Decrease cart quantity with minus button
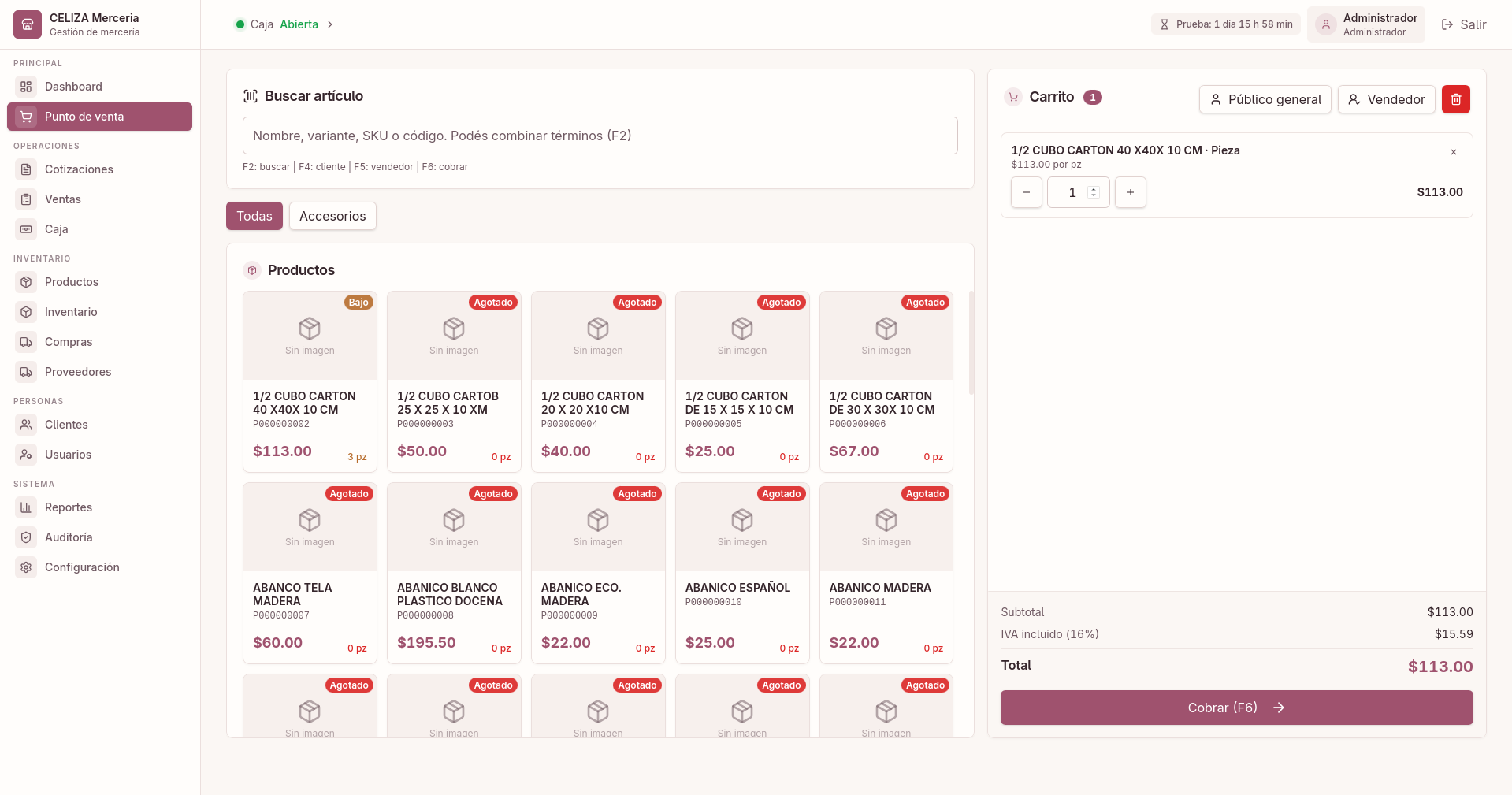This screenshot has height=795, width=1512. pyautogui.click(x=1027, y=192)
